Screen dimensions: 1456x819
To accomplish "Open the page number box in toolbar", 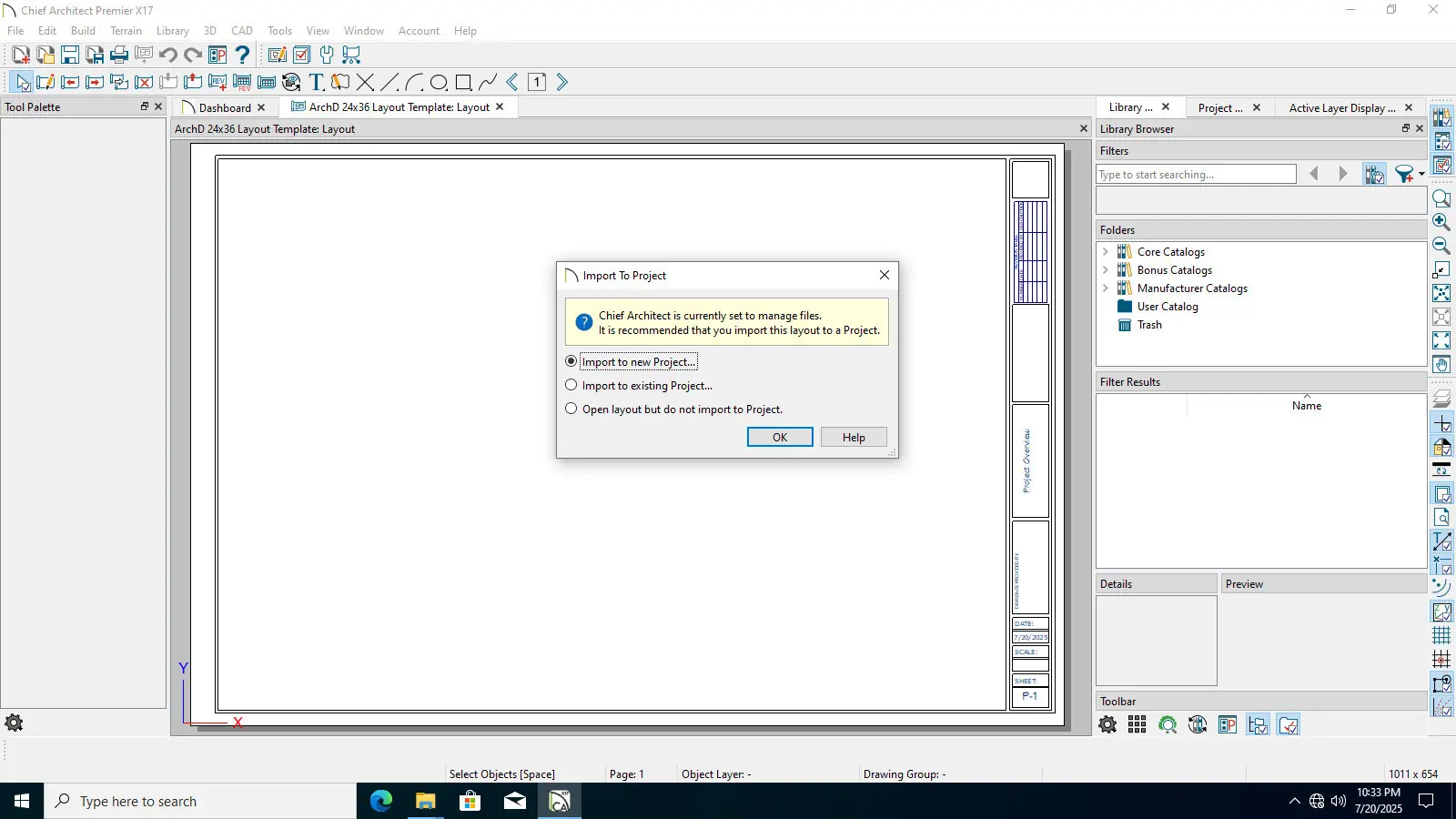I will point(537,83).
